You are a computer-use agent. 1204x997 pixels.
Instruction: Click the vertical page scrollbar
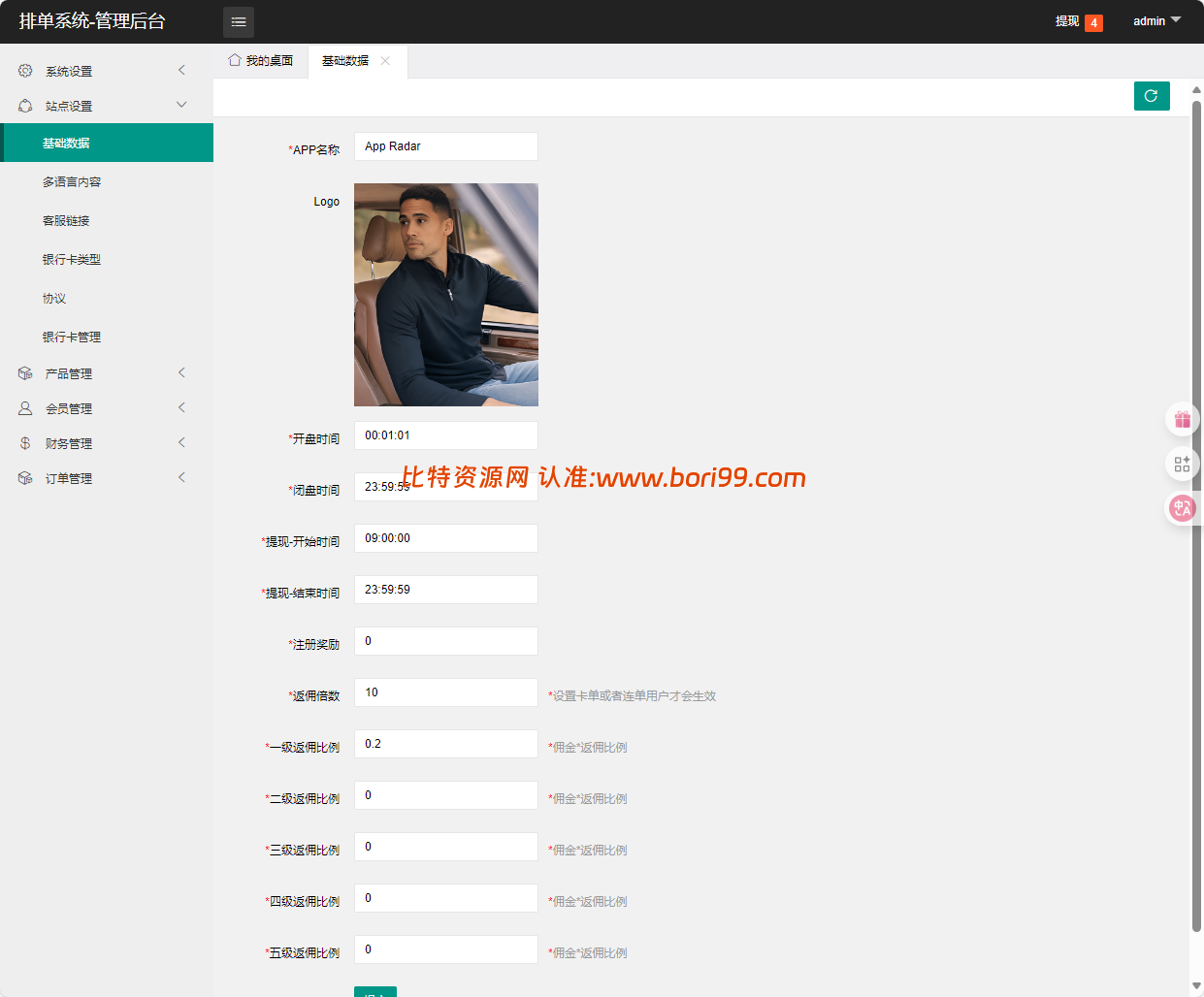coord(1196,514)
